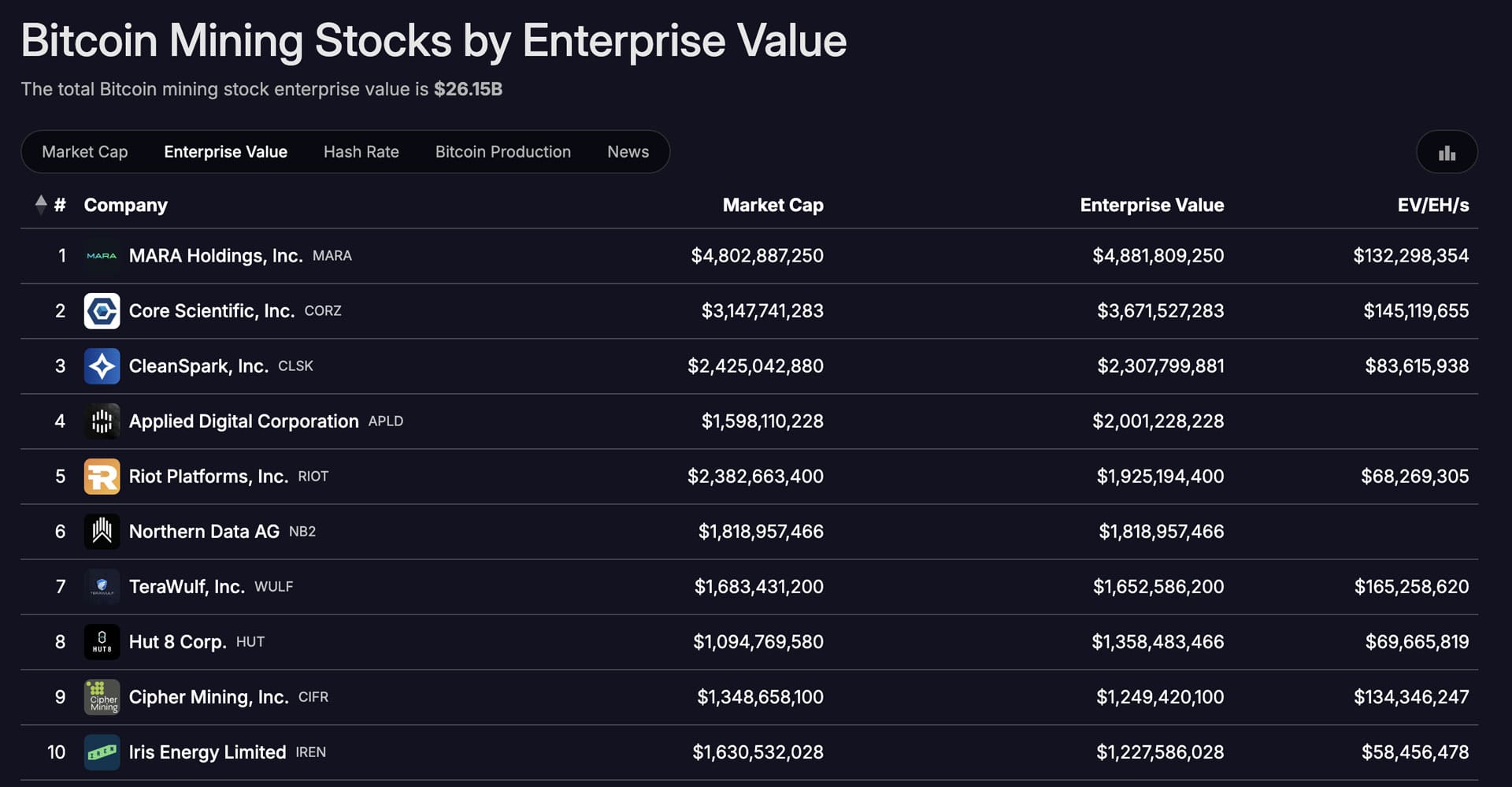Image resolution: width=1512 pixels, height=787 pixels.
Task: Select the Core Scientific logo icon
Action: point(102,310)
